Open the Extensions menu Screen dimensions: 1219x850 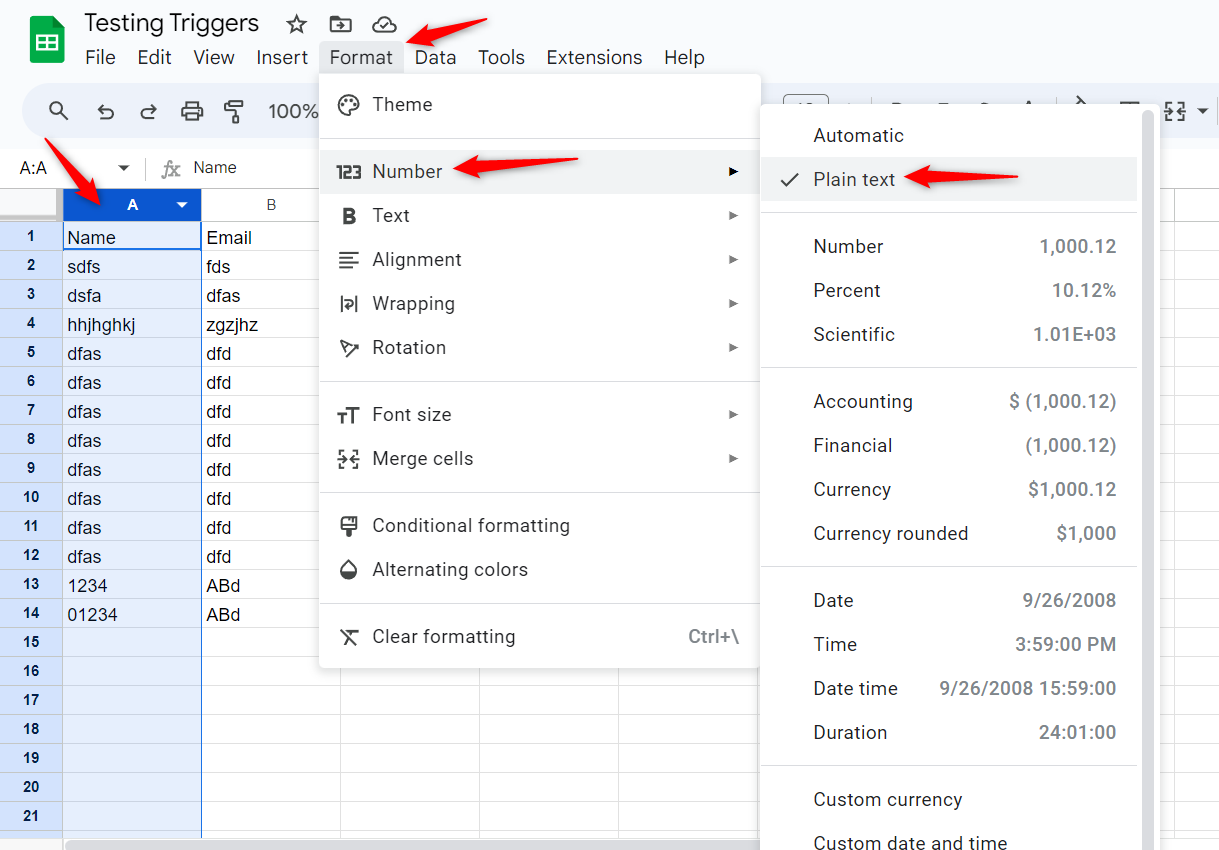[594, 57]
